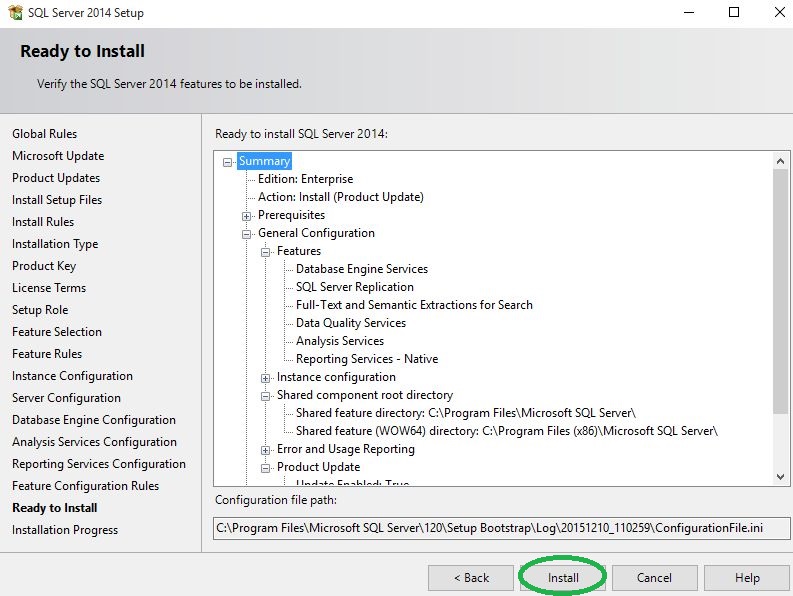Image resolution: width=793 pixels, height=596 pixels.
Task: Expand the Instance configuration node
Action: coord(266,378)
